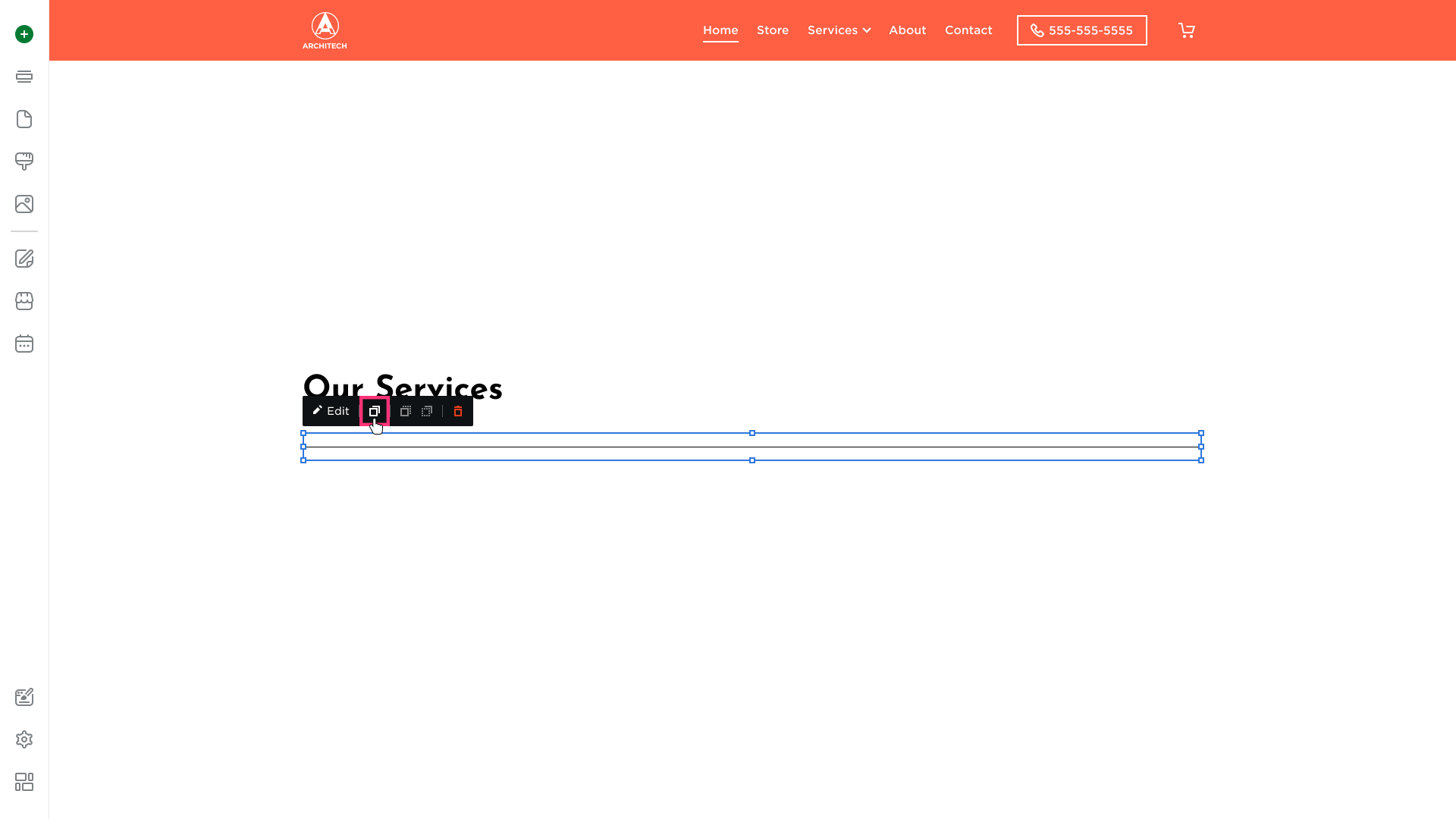The image size is (1456, 819).
Task: Delete the selected element with the red trash icon
Action: 458,411
